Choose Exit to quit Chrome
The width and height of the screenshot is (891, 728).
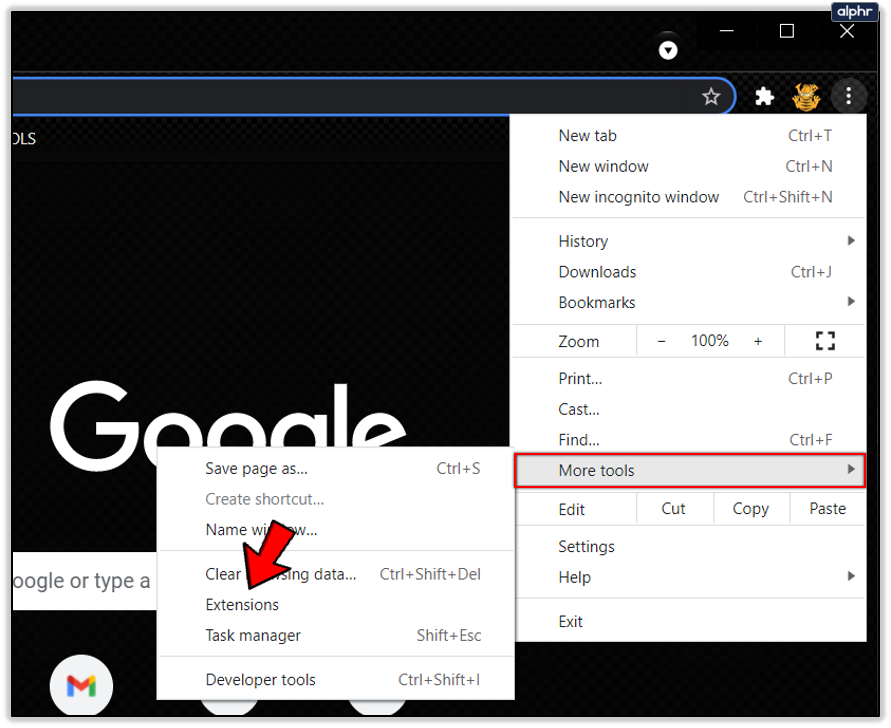689,622
